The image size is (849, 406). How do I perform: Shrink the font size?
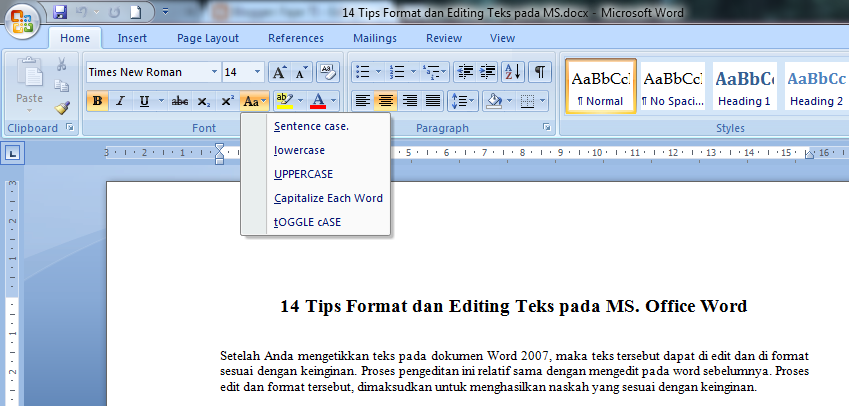pos(301,72)
